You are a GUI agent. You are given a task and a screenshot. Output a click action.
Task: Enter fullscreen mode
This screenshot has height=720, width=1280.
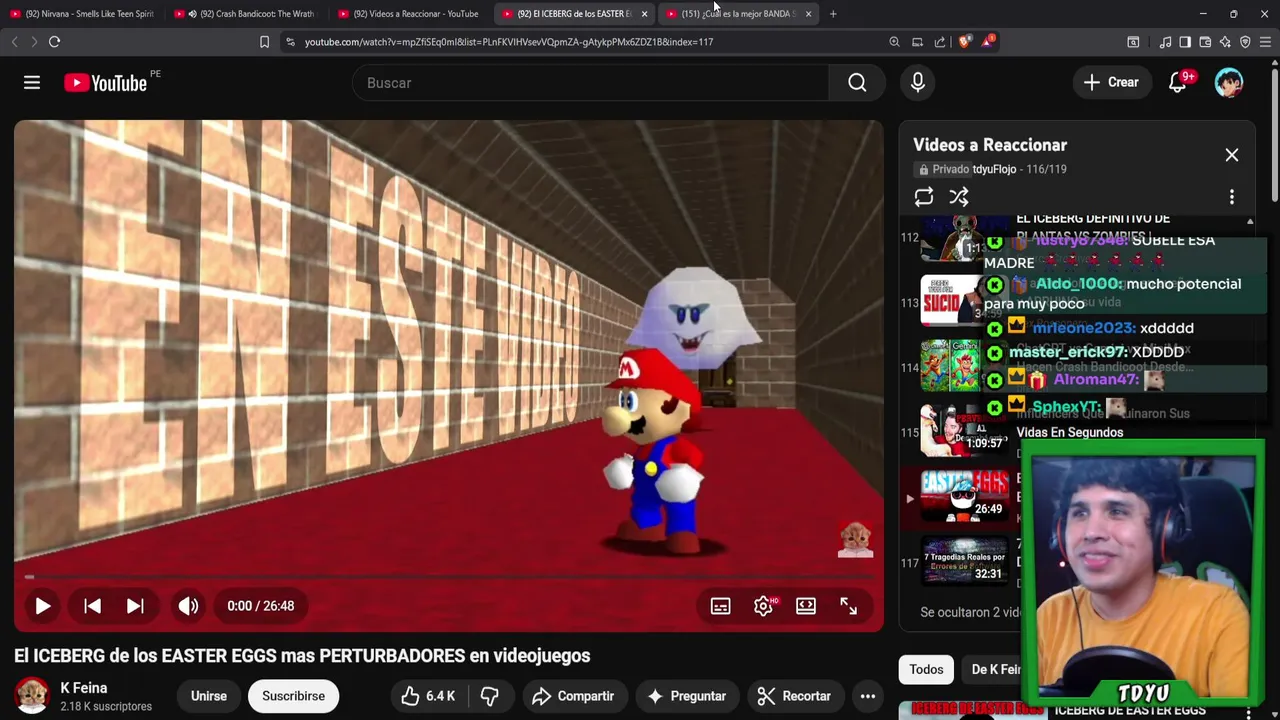click(848, 606)
